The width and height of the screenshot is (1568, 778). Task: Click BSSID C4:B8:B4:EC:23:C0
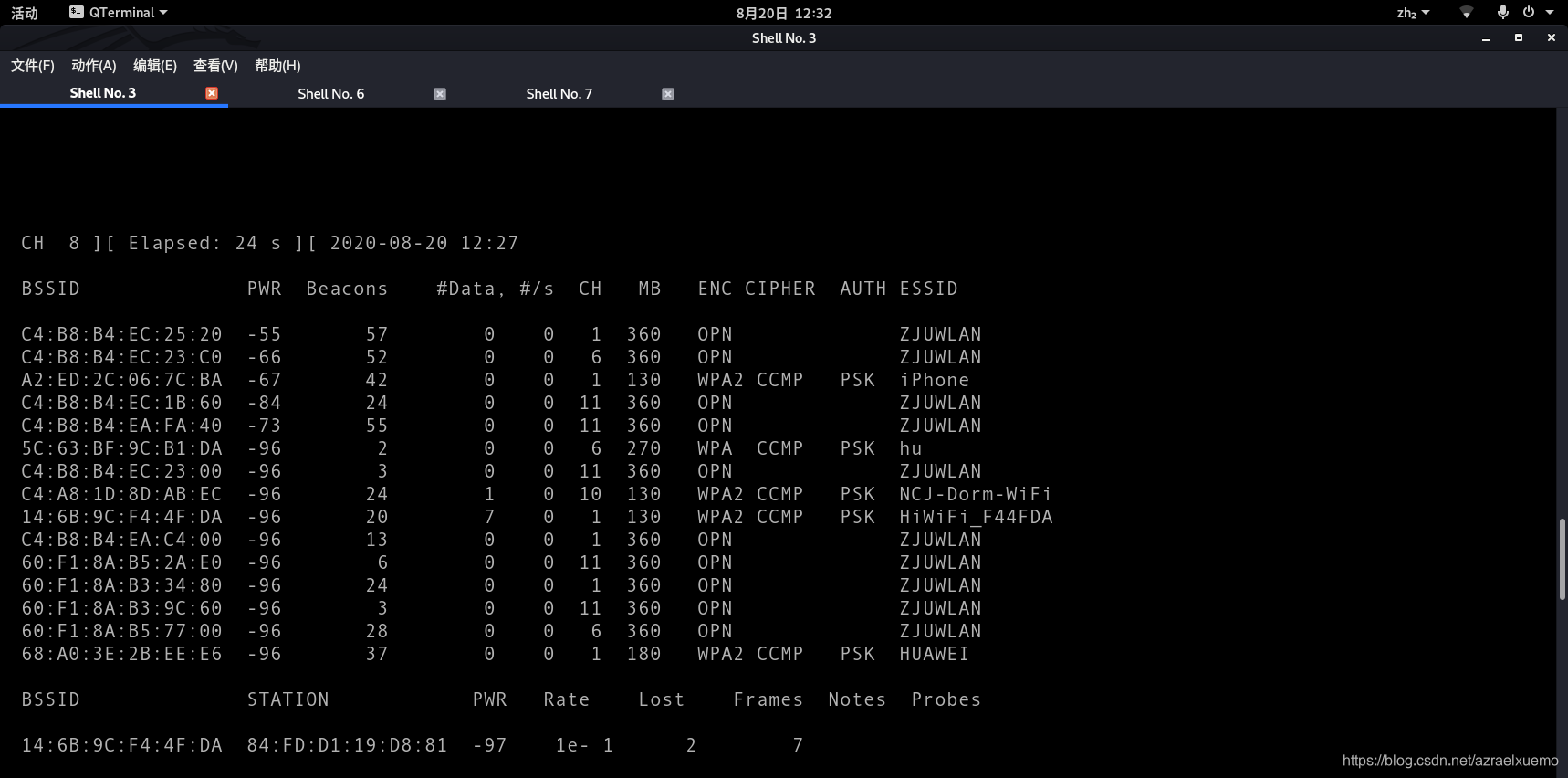click(121, 357)
